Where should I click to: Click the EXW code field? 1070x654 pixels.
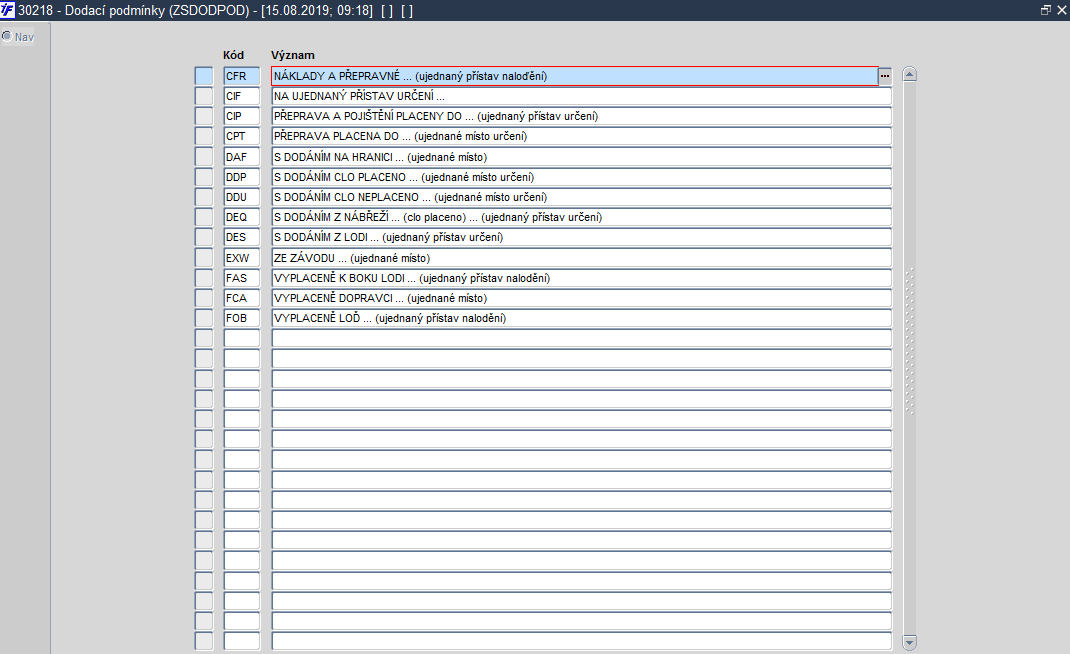coord(242,257)
